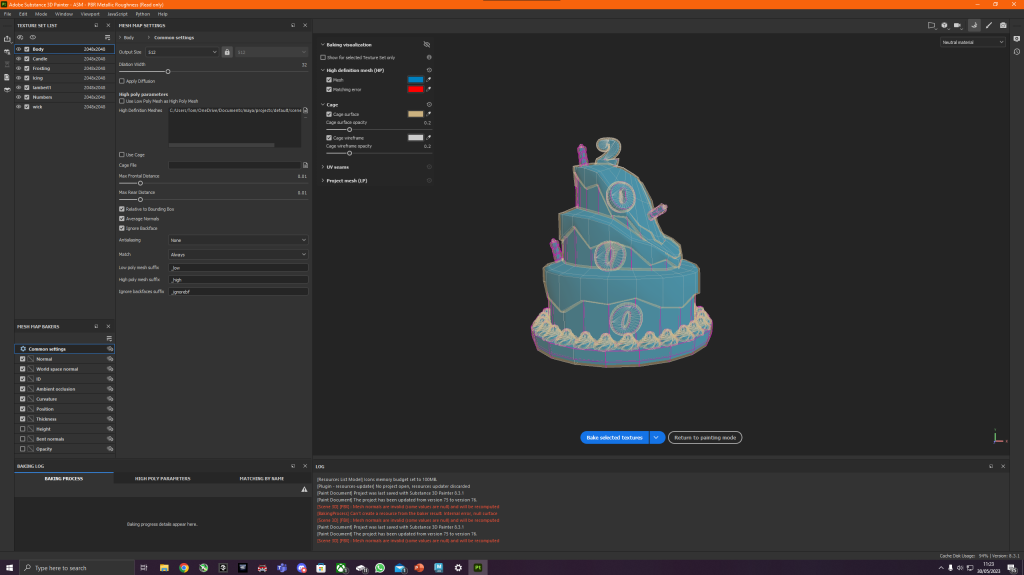The height and width of the screenshot is (575, 1024).
Task: Click the camera icon in viewport toolbar
Action: (x=1003, y=25)
